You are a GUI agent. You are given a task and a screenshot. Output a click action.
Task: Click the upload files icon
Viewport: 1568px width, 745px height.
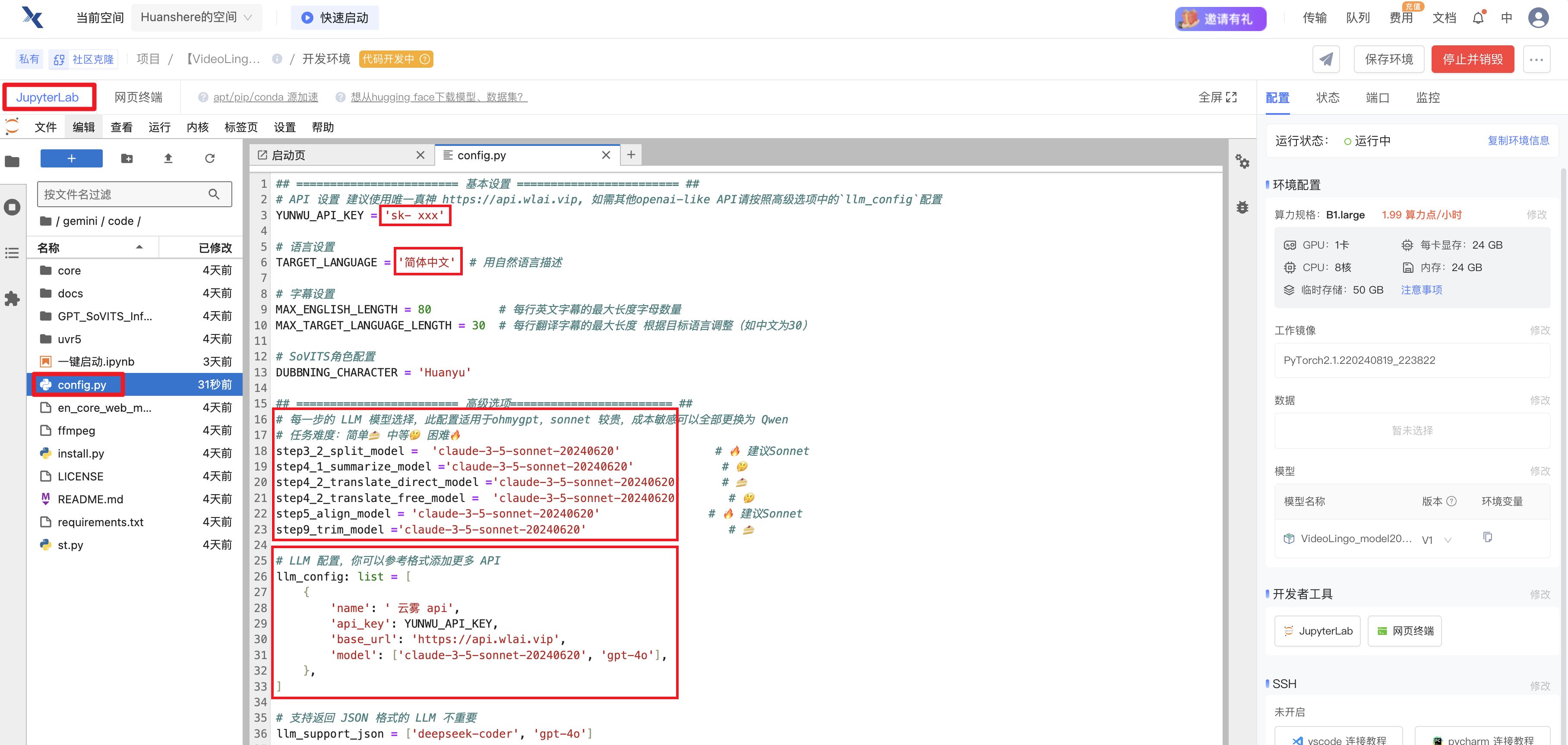click(168, 158)
